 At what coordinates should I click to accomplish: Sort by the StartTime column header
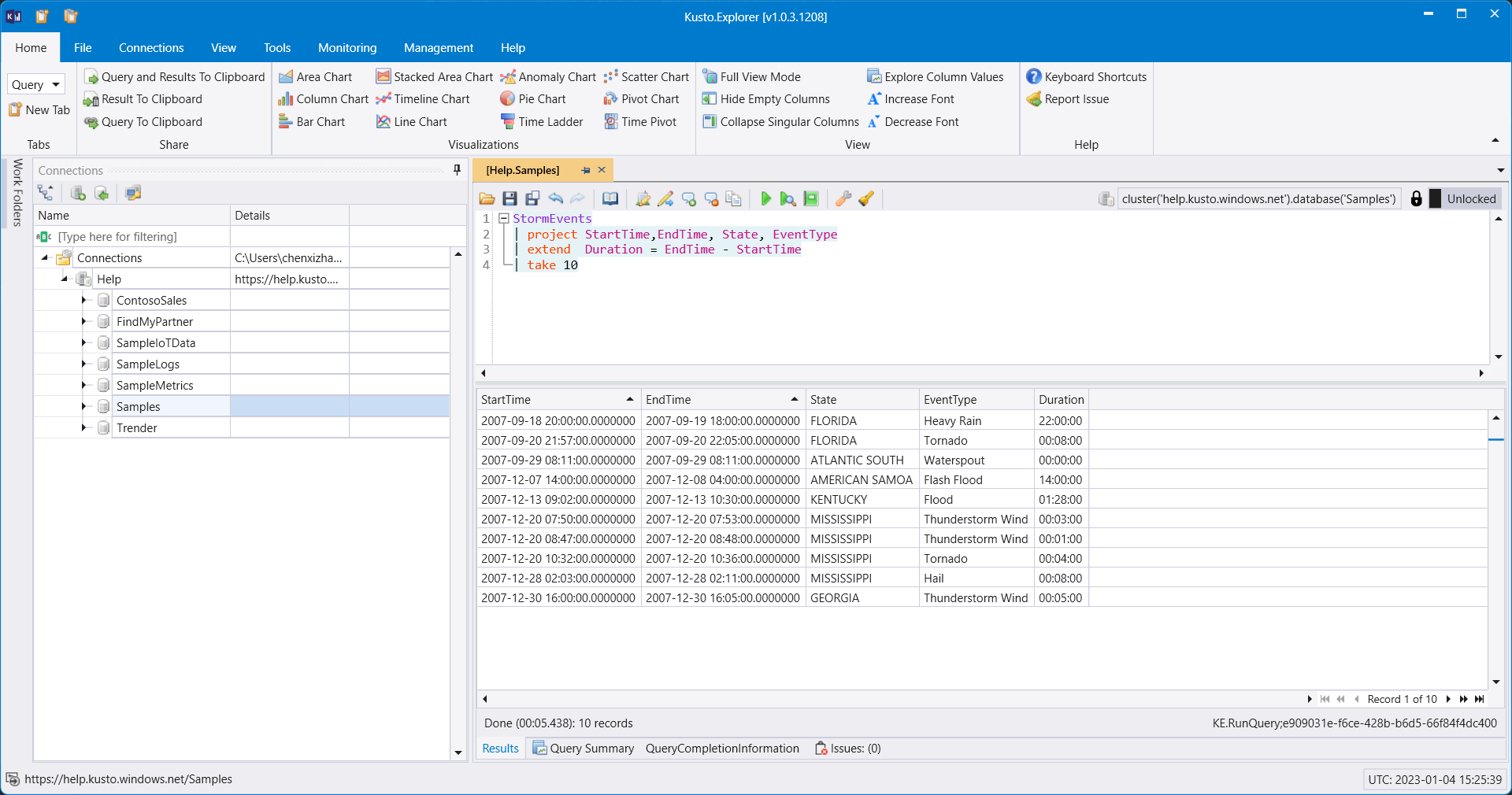point(558,400)
